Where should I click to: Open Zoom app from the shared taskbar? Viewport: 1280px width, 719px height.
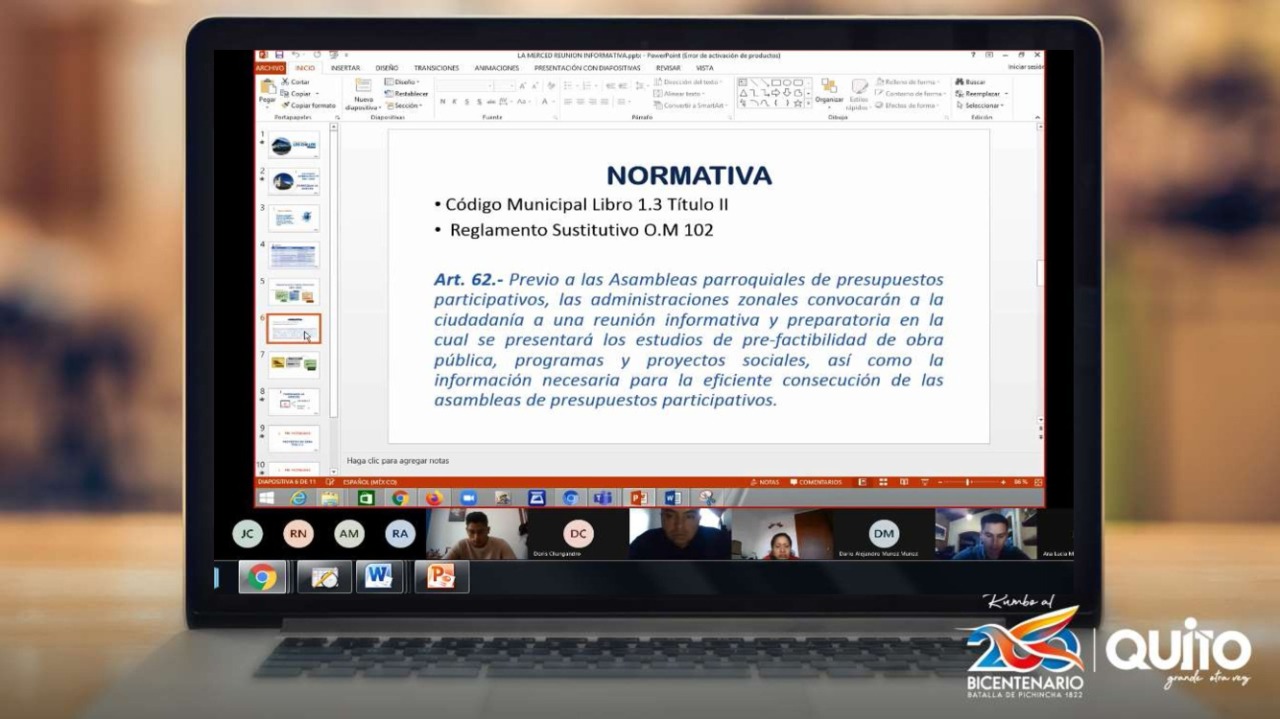click(468, 498)
